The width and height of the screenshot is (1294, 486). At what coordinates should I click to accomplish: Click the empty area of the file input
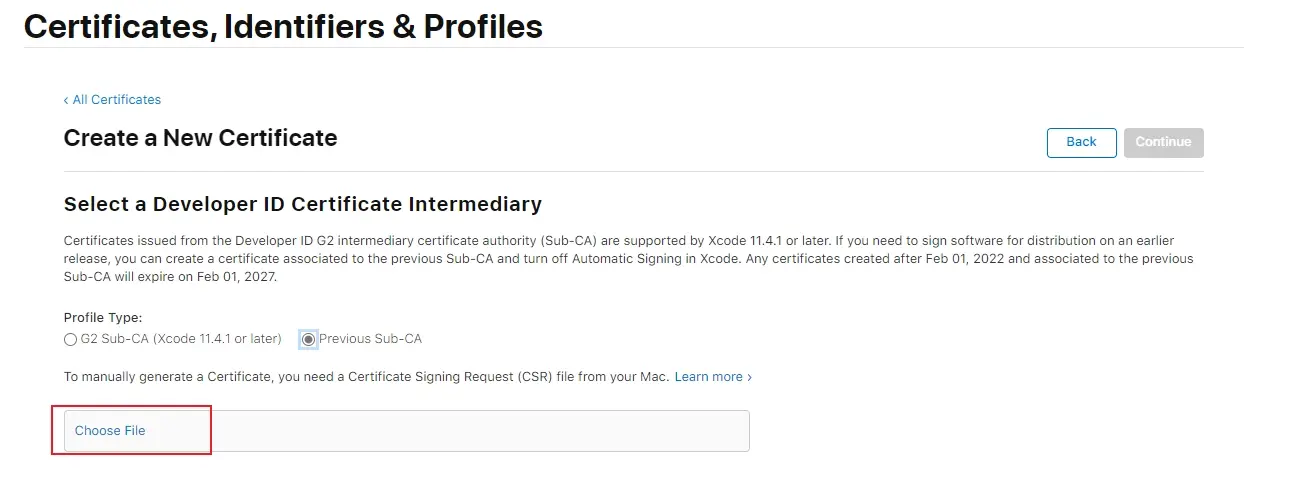(480, 431)
